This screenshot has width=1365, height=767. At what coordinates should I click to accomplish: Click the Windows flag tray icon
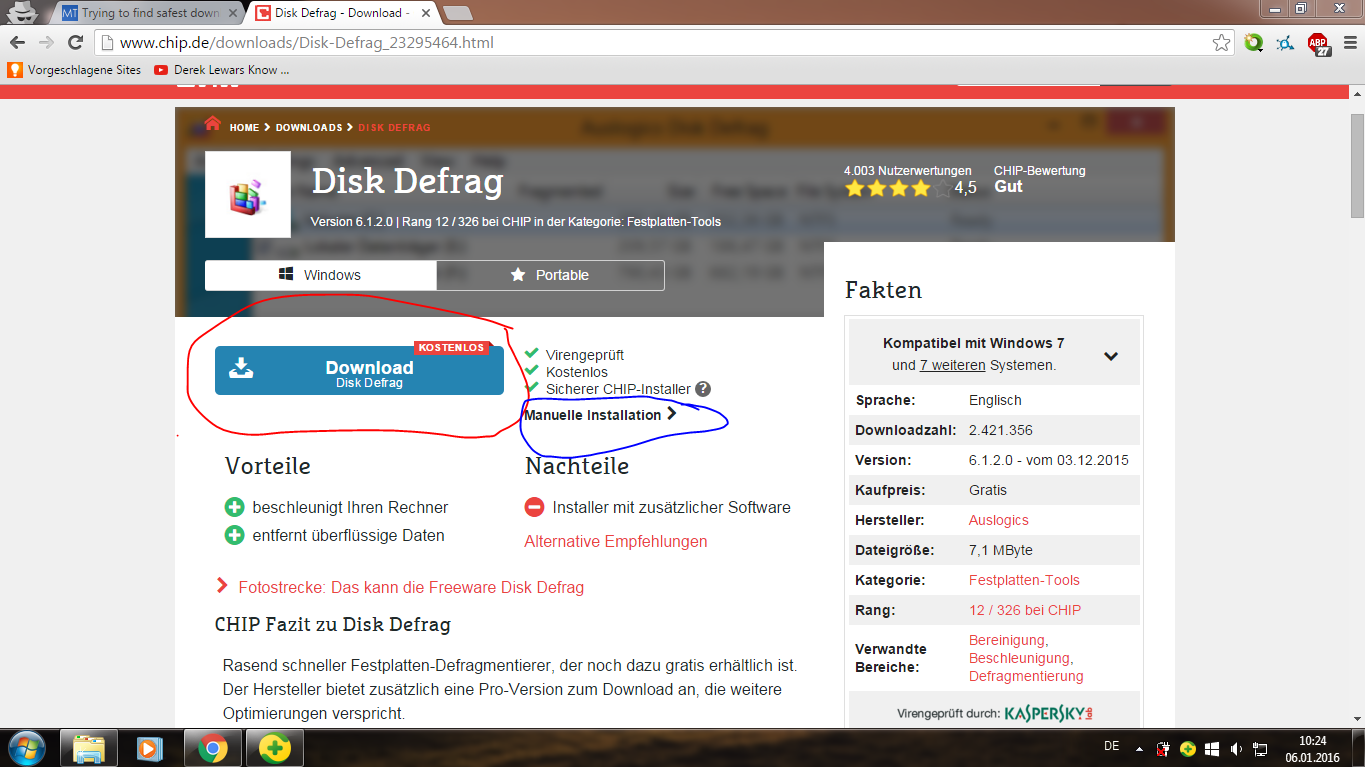[1212, 748]
